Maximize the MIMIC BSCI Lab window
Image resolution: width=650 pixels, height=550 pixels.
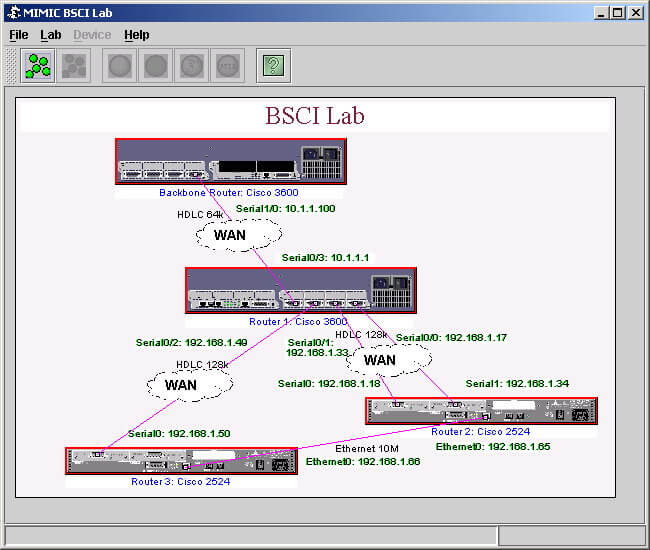click(618, 13)
